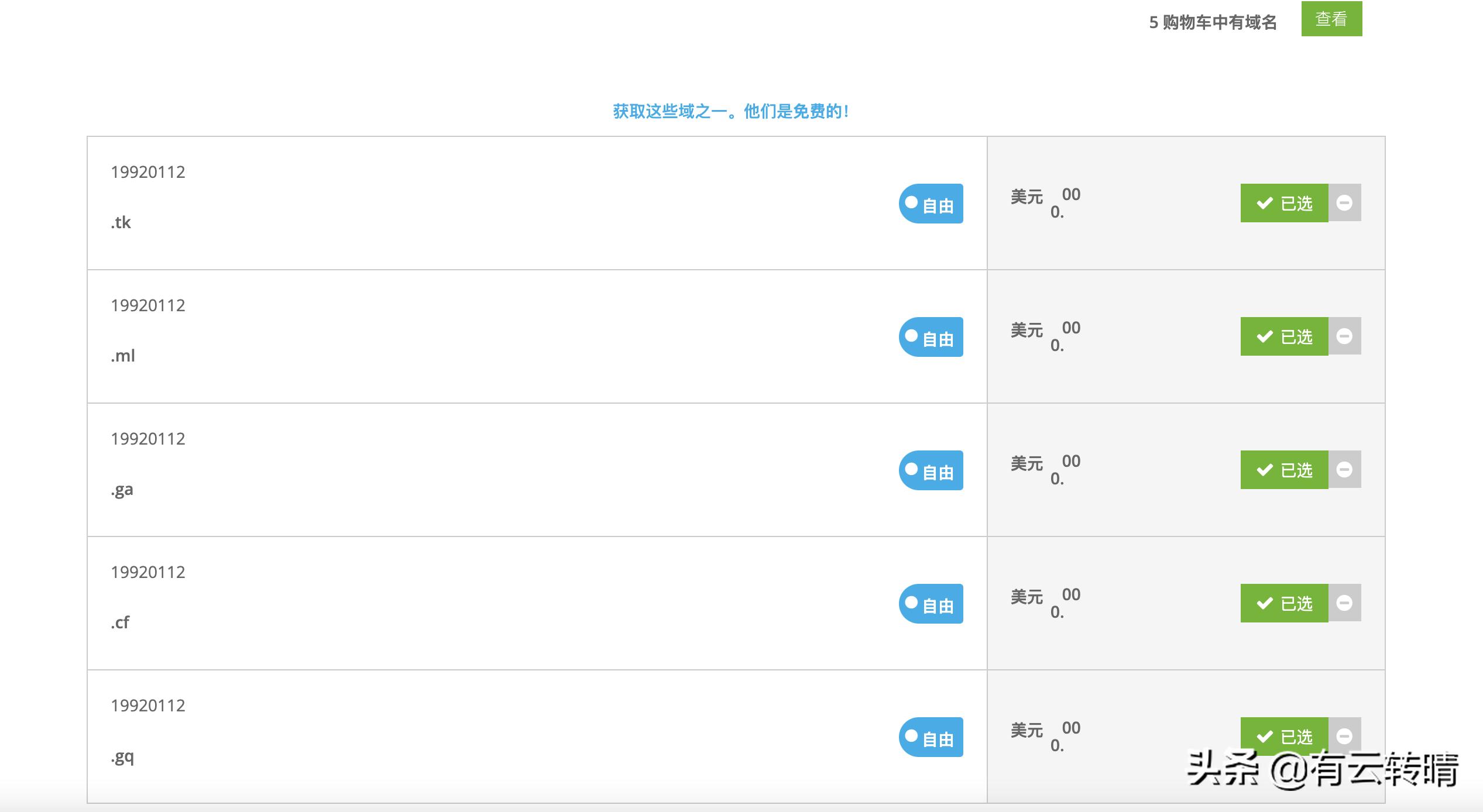Click the blue 自由 tag for .cf
The image size is (1483, 812).
(x=931, y=604)
